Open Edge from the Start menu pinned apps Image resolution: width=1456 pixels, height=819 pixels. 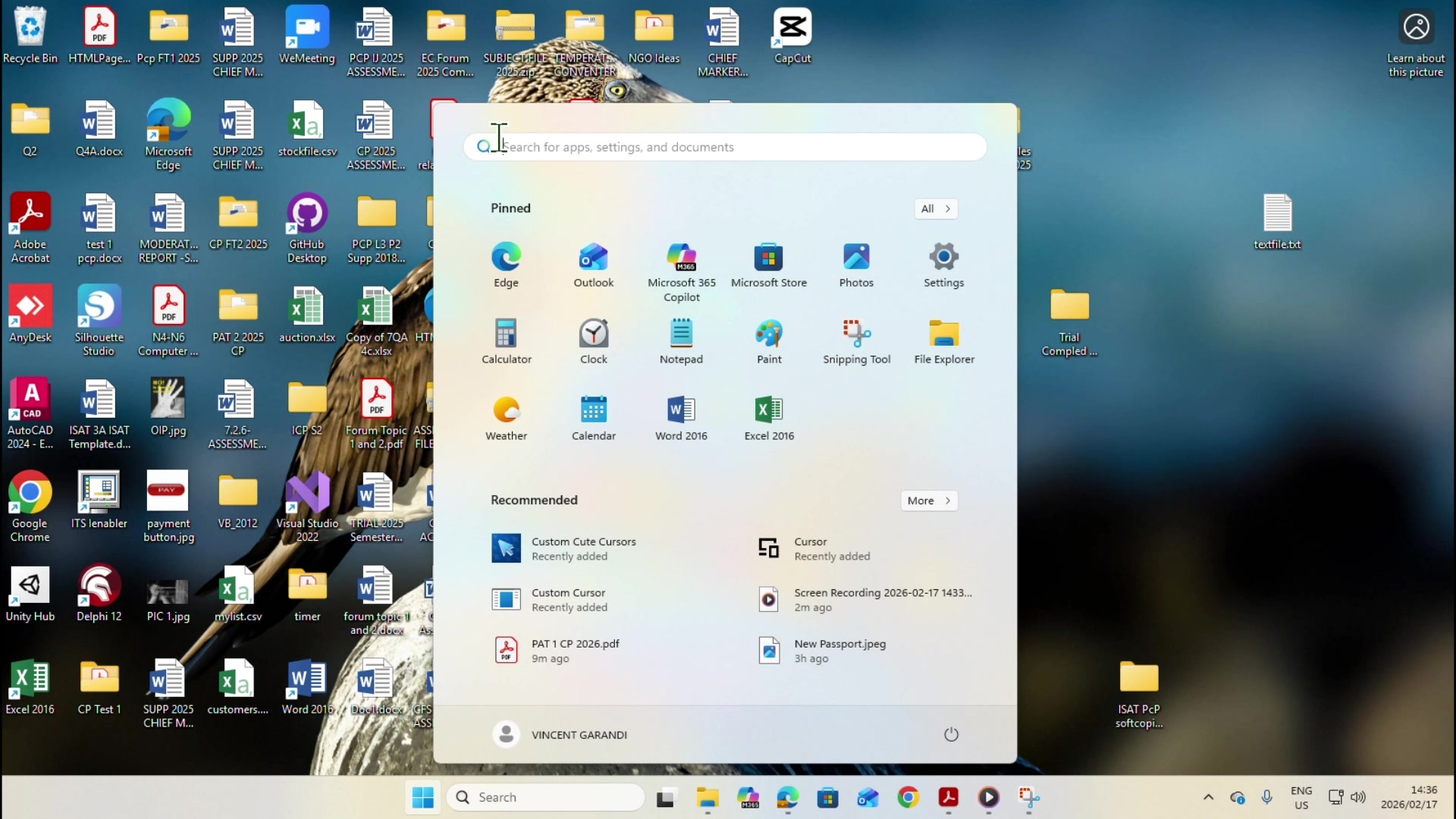(x=506, y=265)
